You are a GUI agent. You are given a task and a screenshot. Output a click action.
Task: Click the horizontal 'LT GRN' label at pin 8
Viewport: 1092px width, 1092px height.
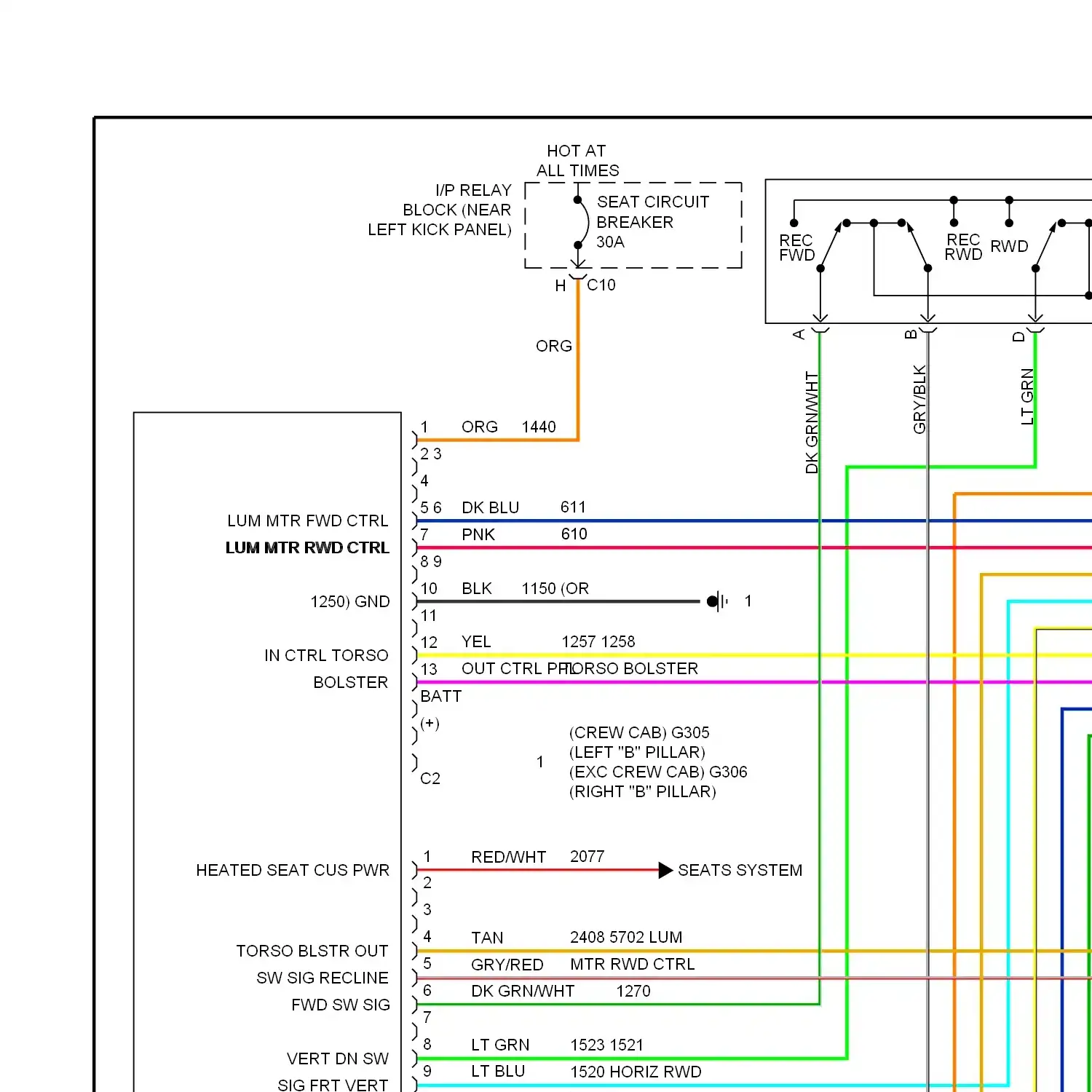(x=500, y=1045)
